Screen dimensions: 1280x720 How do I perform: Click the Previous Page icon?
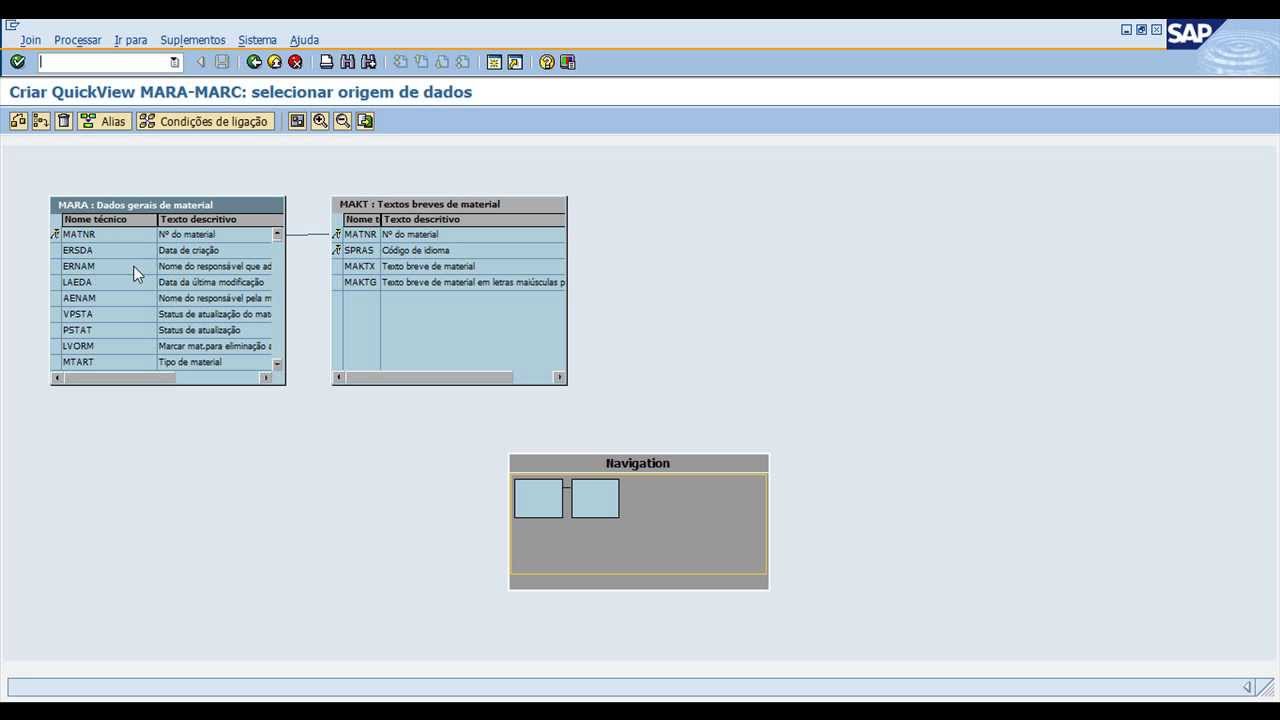coord(421,62)
